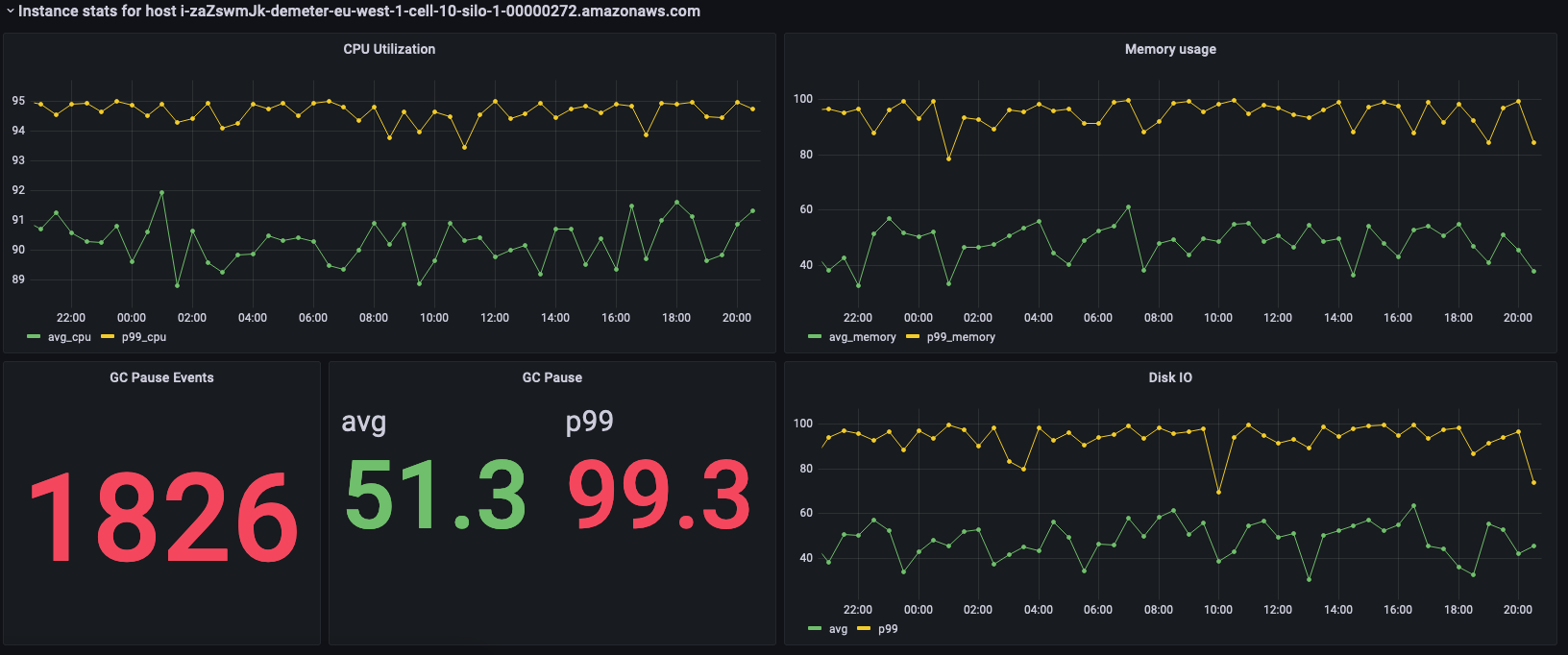1568x655 pixels.
Task: Open the GC Pause panel title menu
Action: pos(551,377)
